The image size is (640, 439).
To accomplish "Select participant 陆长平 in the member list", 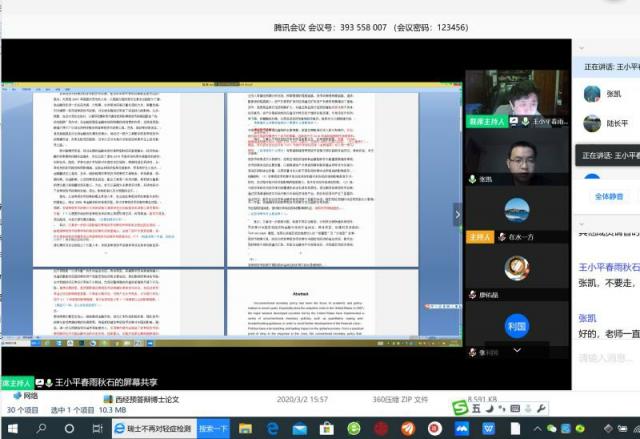I will pyautogui.click(x=617, y=125).
